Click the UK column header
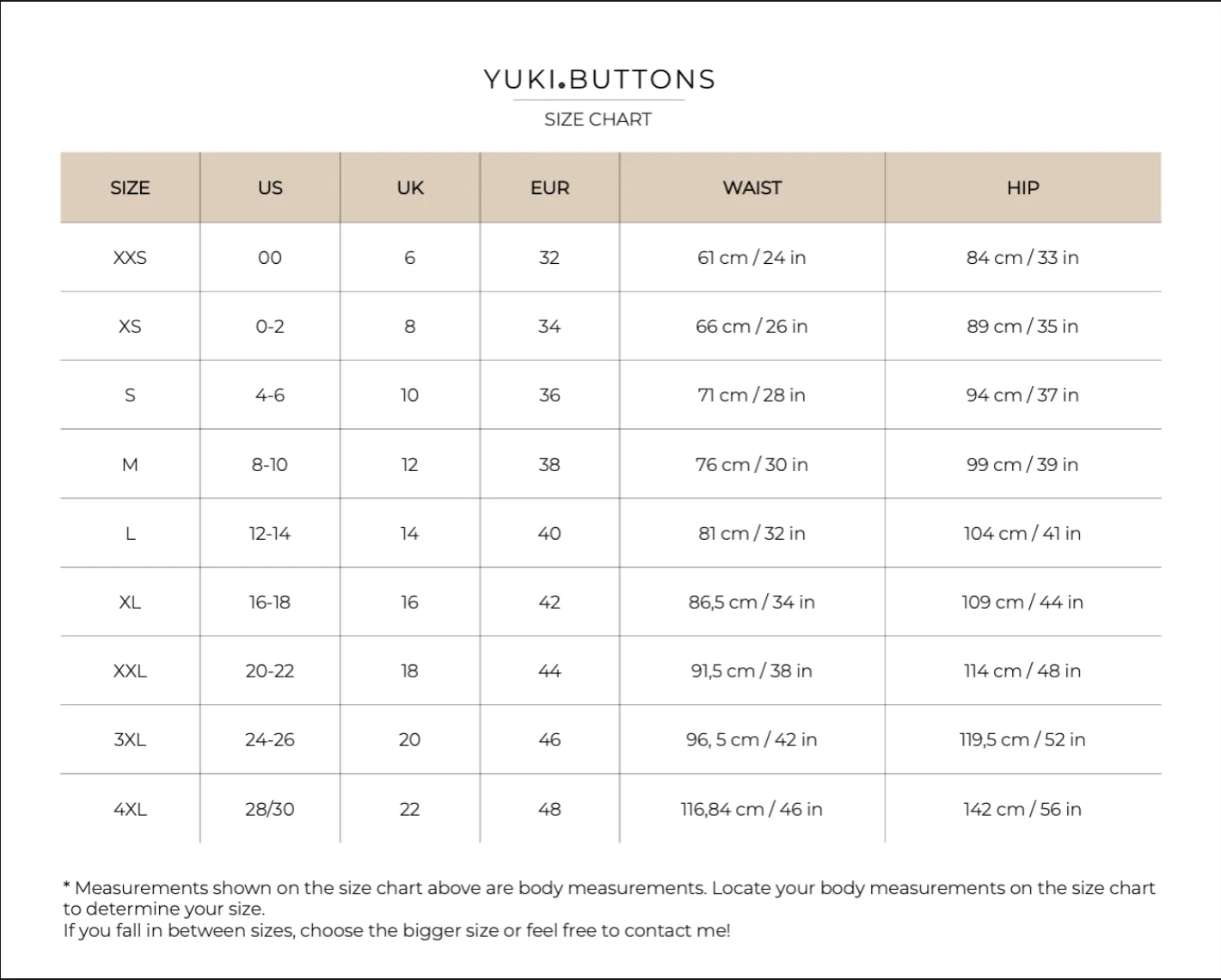 [x=410, y=187]
